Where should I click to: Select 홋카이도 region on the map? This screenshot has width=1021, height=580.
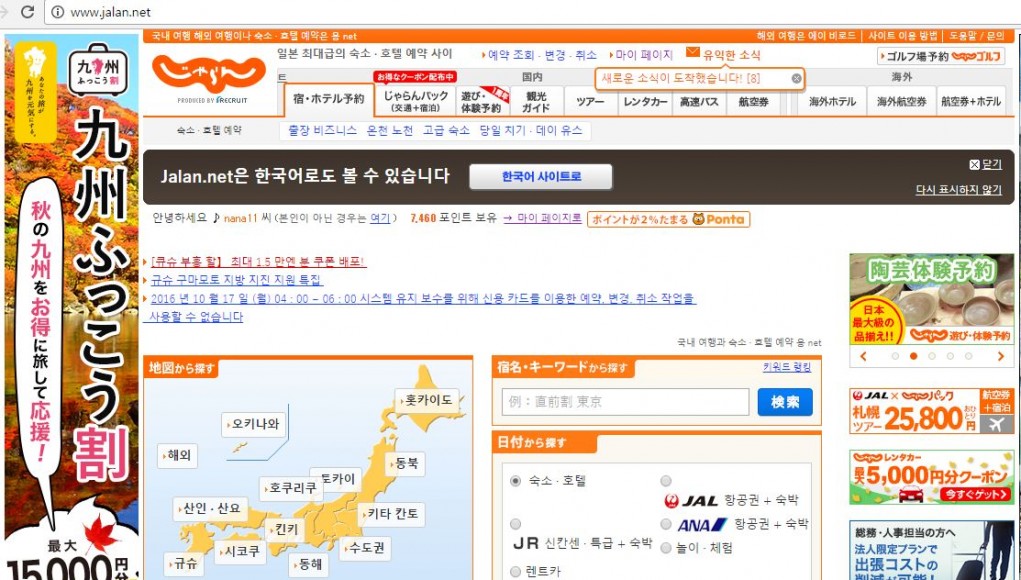click(x=427, y=400)
